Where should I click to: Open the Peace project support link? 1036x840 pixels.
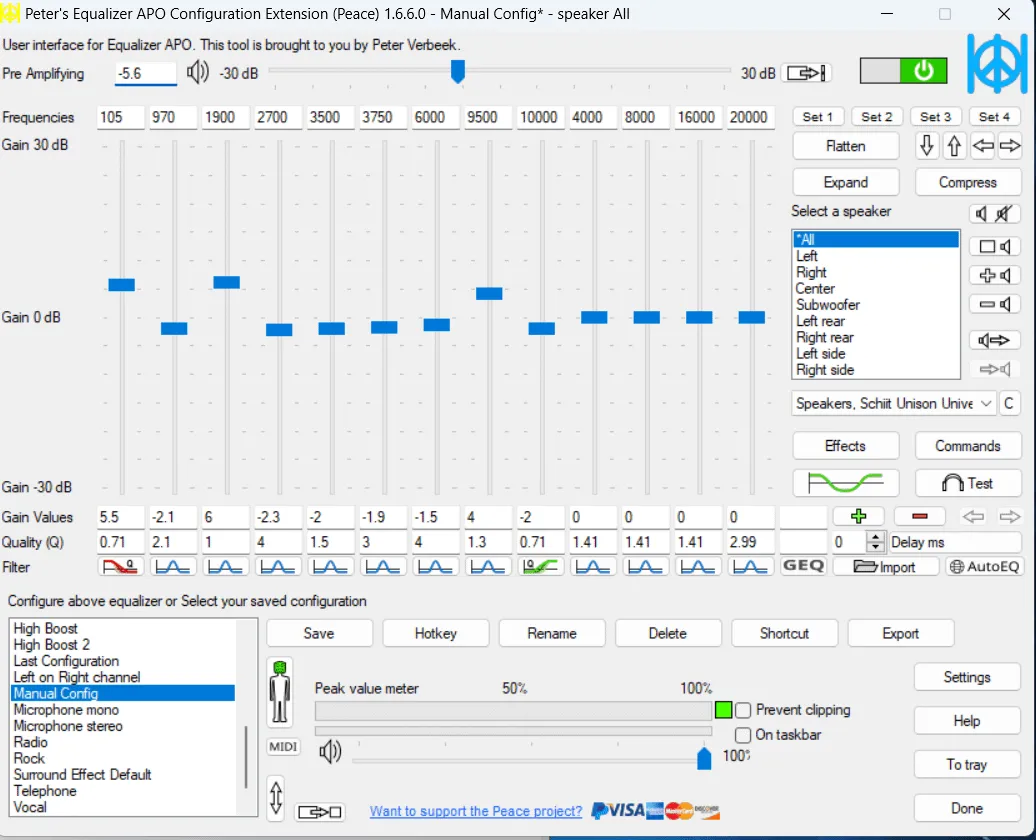475,811
